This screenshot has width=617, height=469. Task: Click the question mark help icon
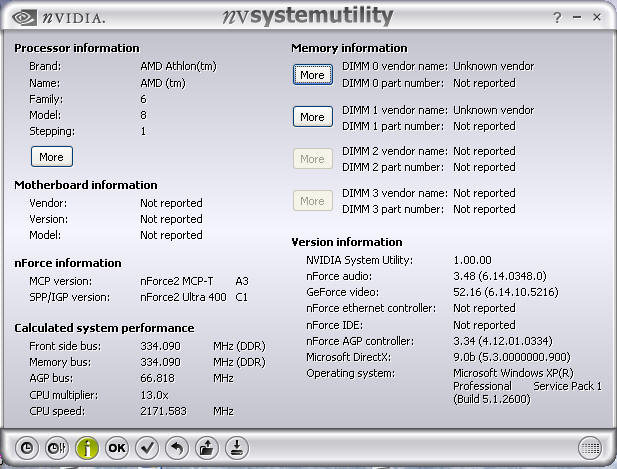coord(557,17)
